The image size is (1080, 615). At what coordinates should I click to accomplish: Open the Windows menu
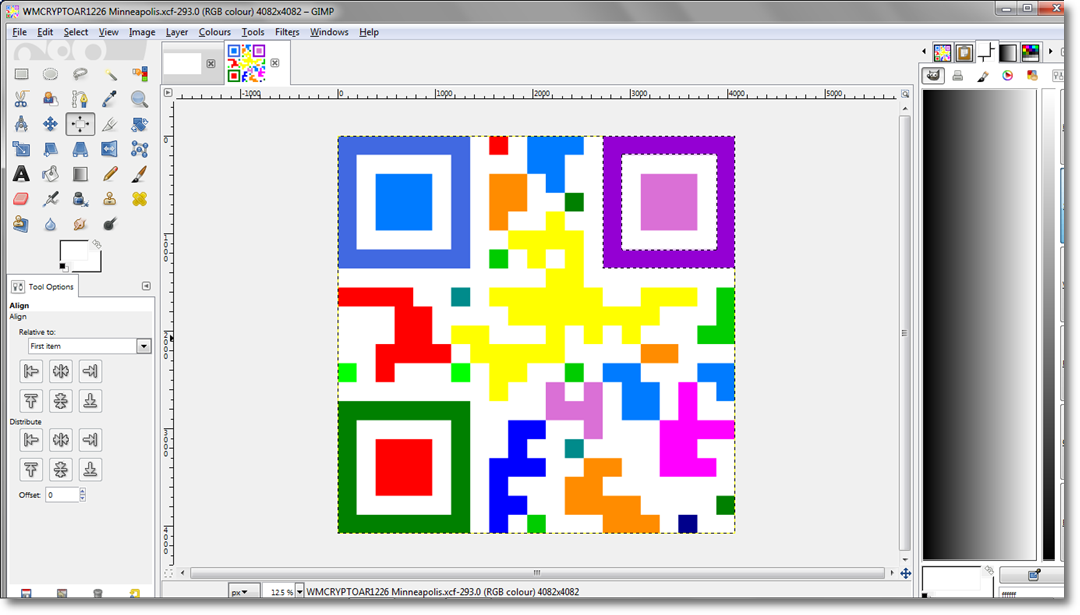[329, 32]
